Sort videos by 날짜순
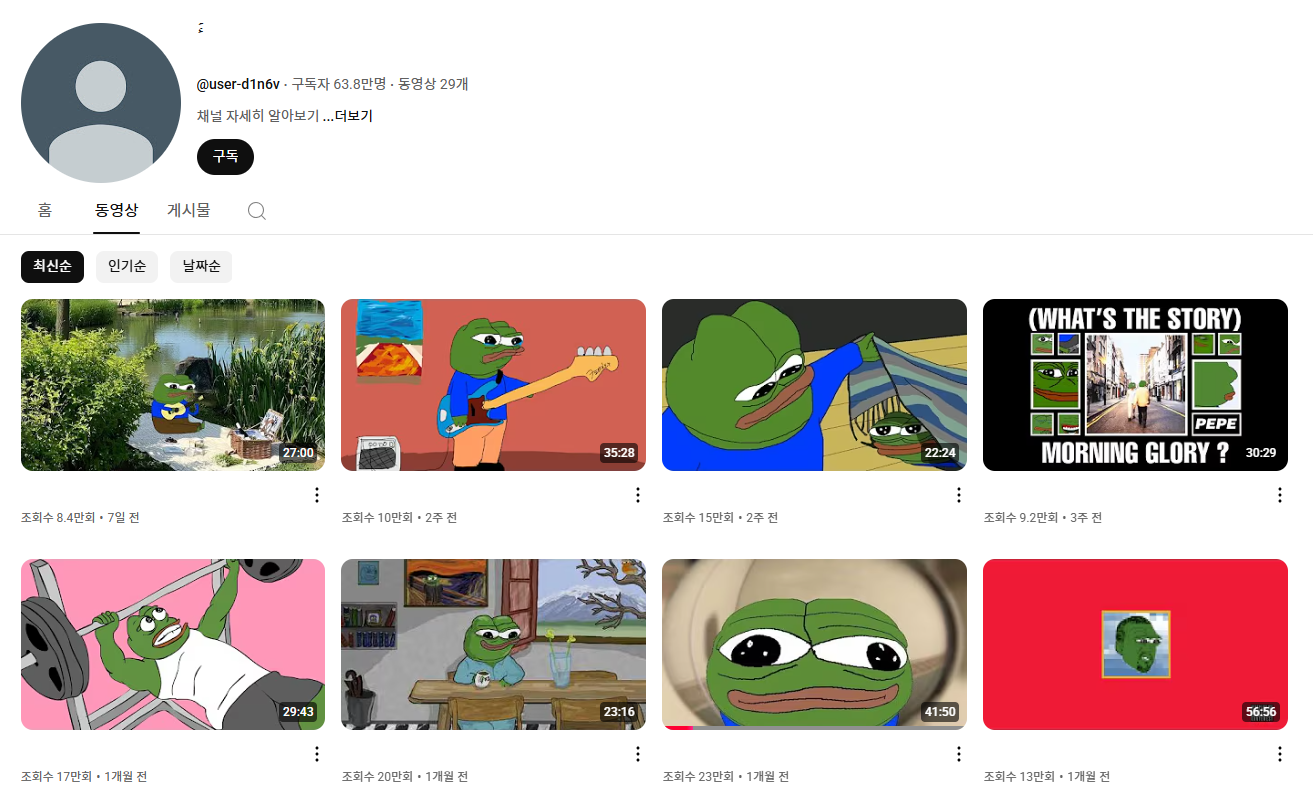The width and height of the screenshot is (1313, 797). click(201, 267)
